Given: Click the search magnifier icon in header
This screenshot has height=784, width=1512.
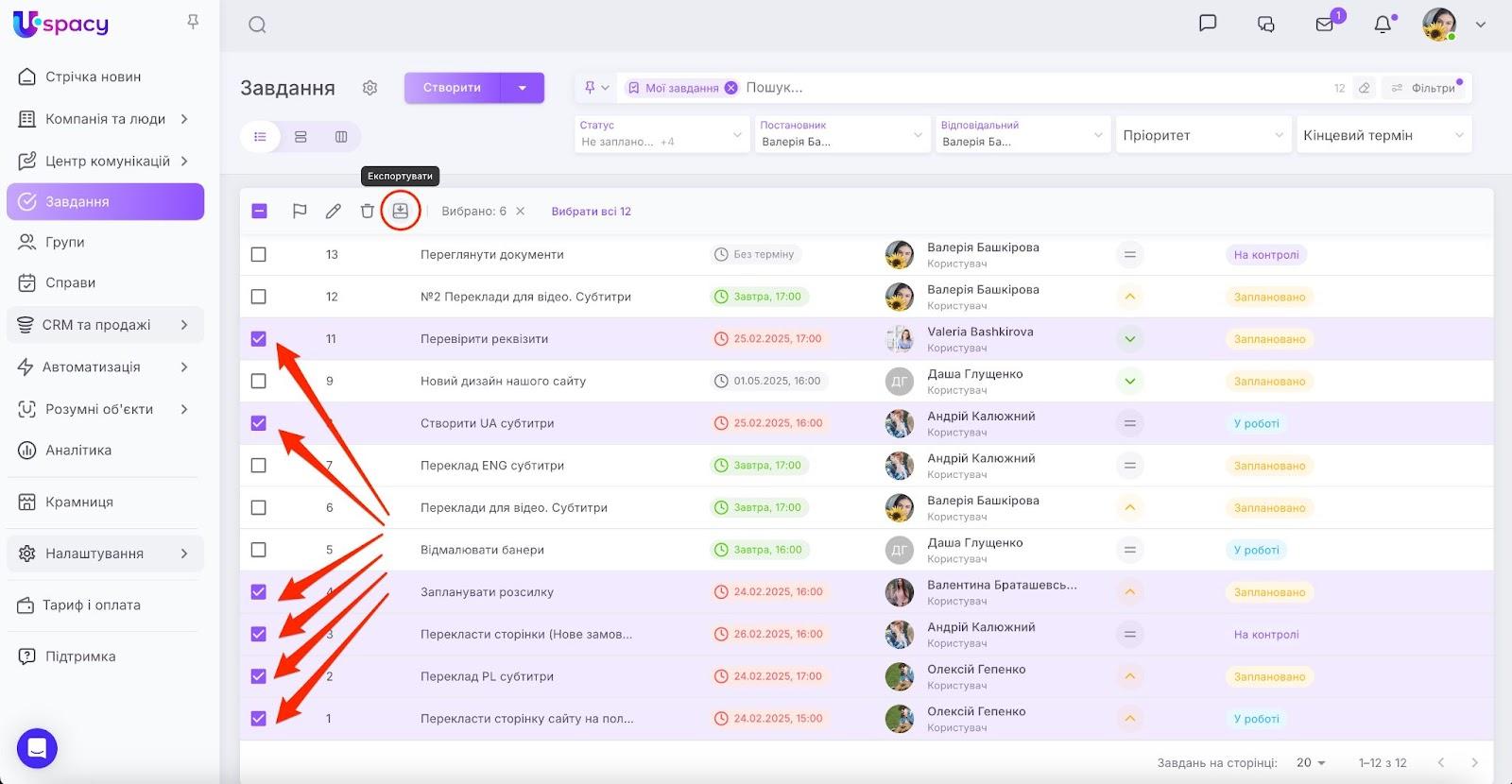Looking at the screenshot, I should click(x=257, y=26).
